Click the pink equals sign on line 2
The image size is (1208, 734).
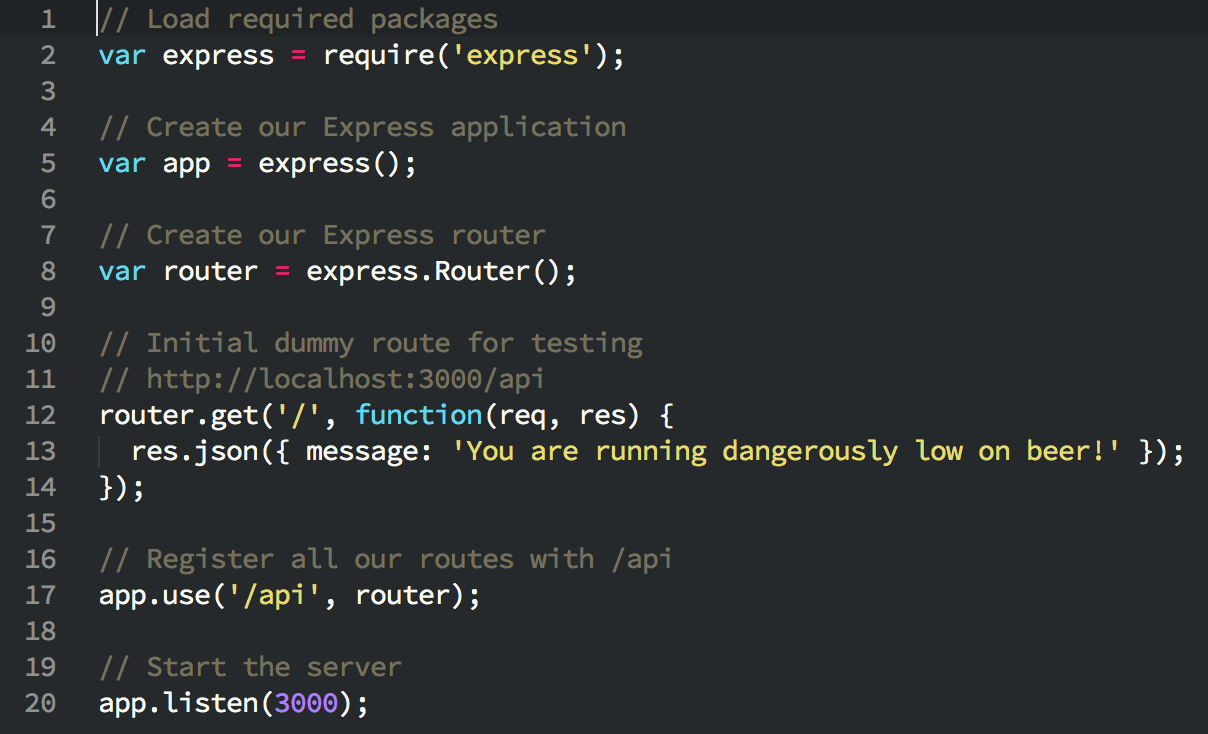(x=296, y=55)
